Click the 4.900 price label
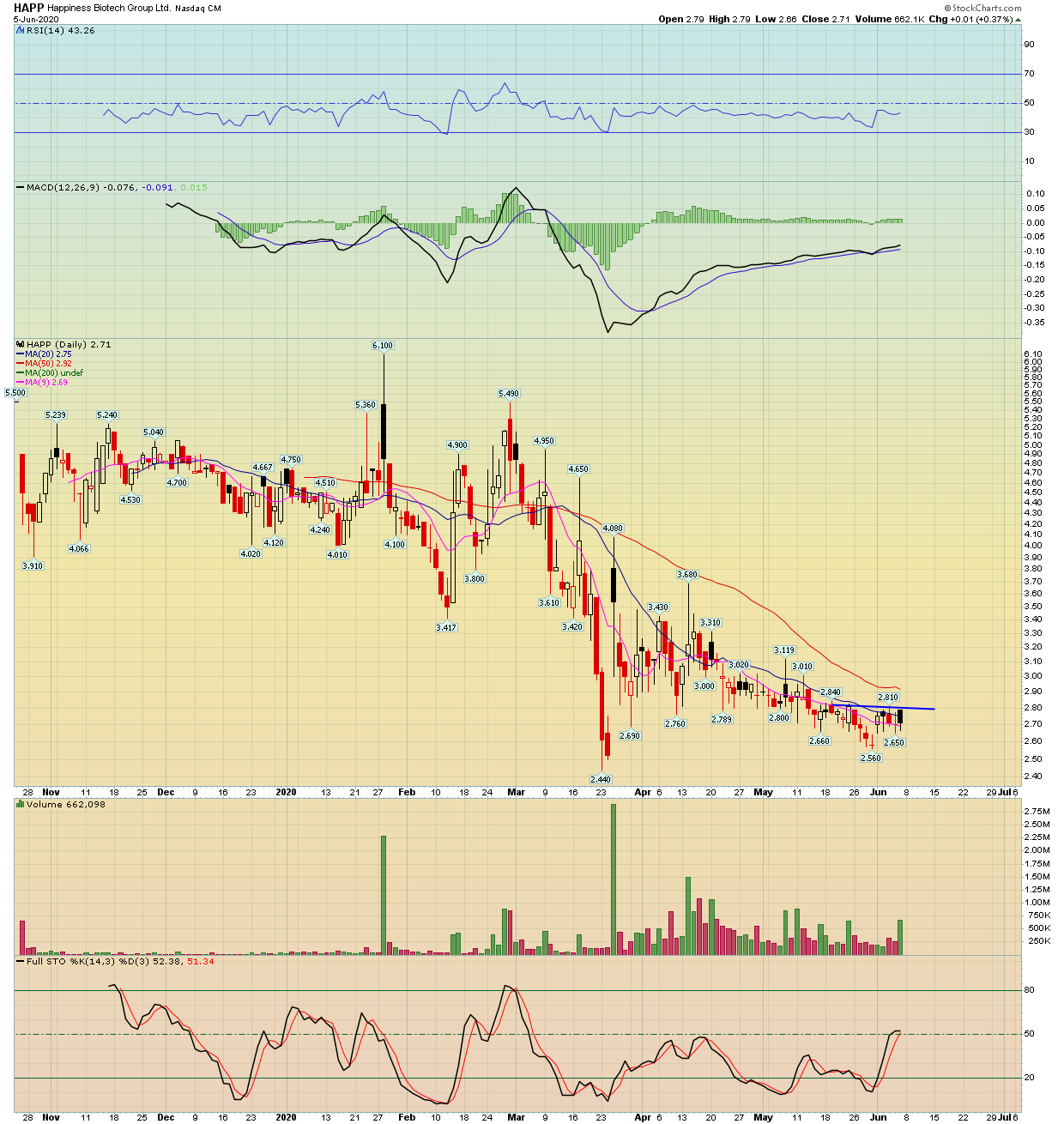The image size is (1064, 1124). pyautogui.click(x=457, y=444)
